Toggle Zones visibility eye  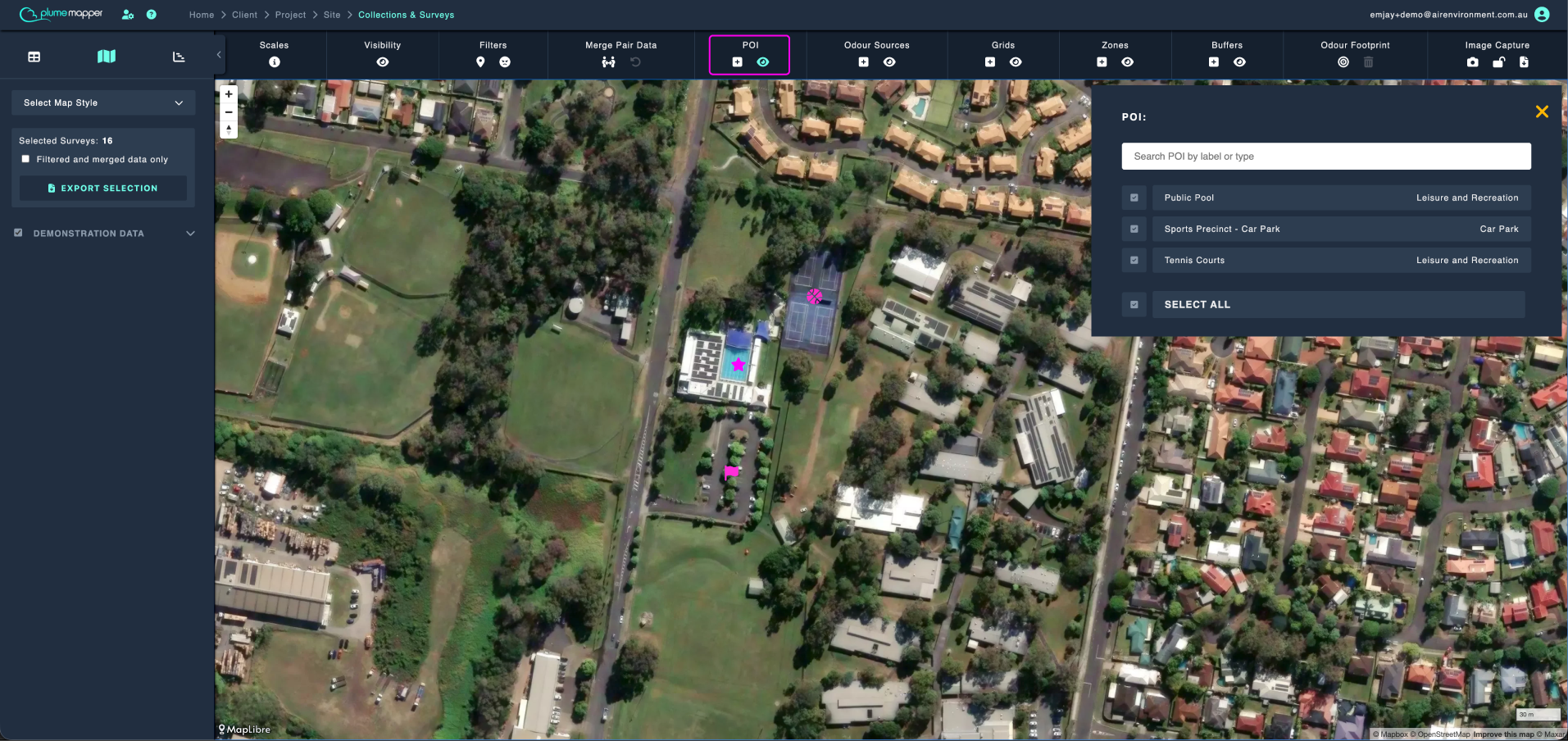1128,62
